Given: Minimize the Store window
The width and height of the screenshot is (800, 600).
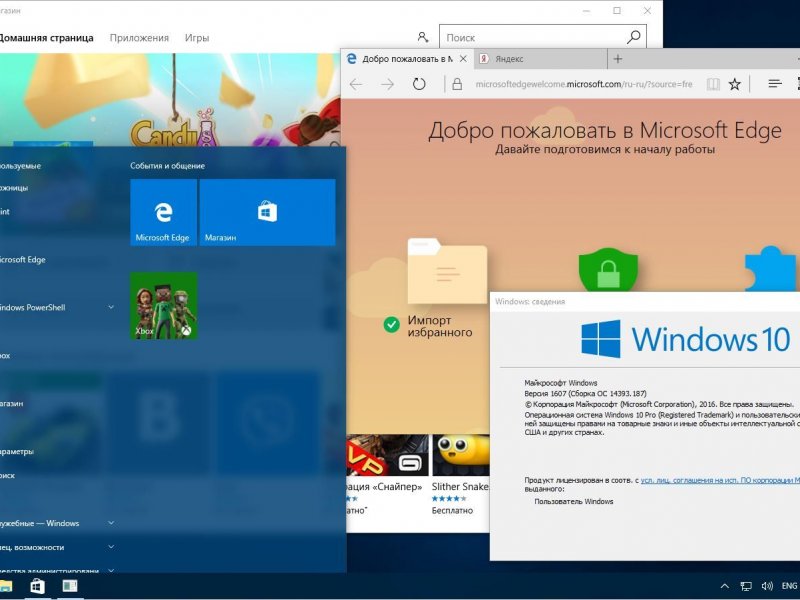Looking at the screenshot, I should [x=586, y=10].
